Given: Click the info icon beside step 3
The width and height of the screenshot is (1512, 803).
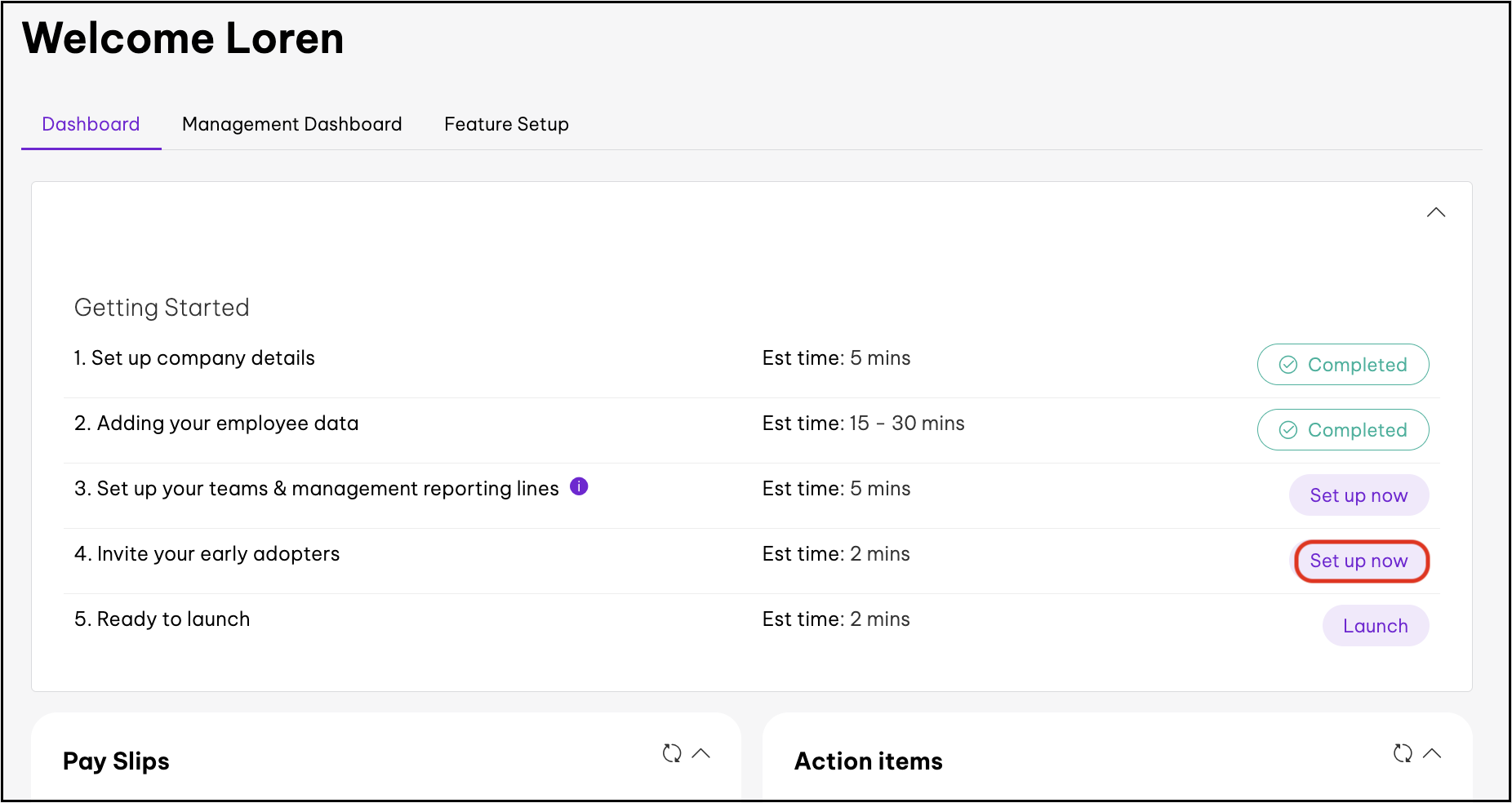Looking at the screenshot, I should [x=579, y=486].
